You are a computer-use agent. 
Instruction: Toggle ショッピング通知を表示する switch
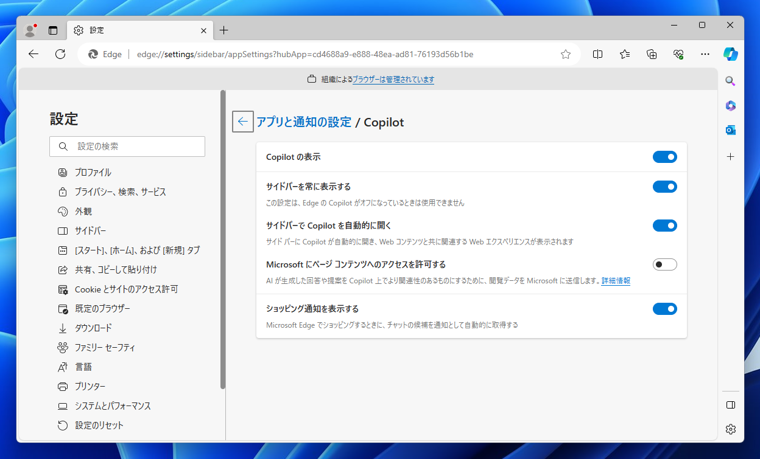(665, 309)
